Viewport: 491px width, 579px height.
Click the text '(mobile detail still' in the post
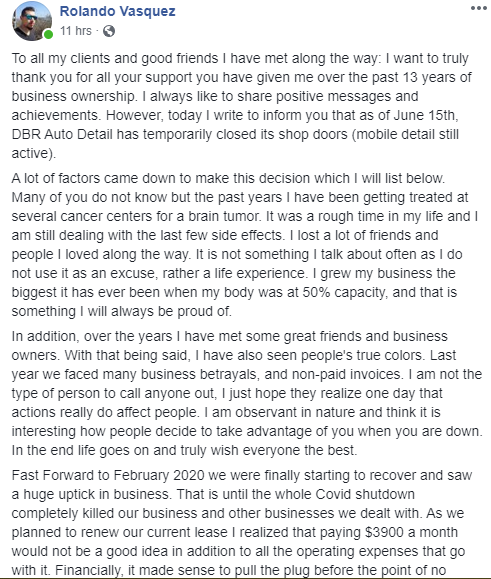pyautogui.click(x=405, y=134)
